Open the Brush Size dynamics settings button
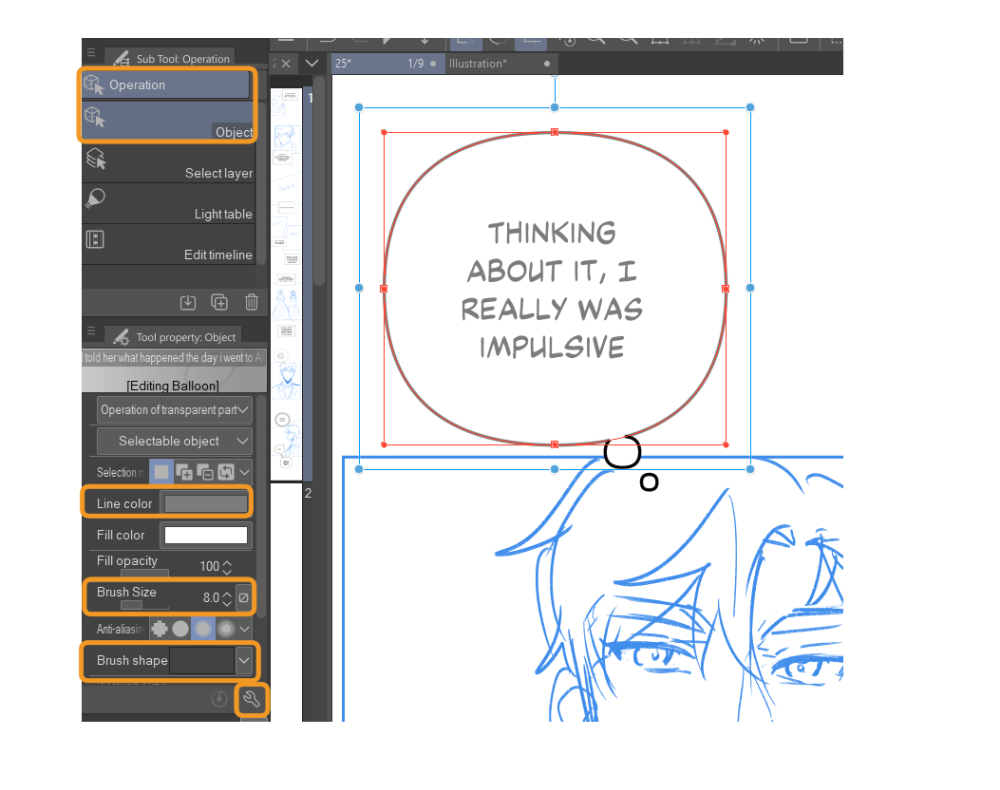The width and height of the screenshot is (1000, 790). (x=243, y=598)
